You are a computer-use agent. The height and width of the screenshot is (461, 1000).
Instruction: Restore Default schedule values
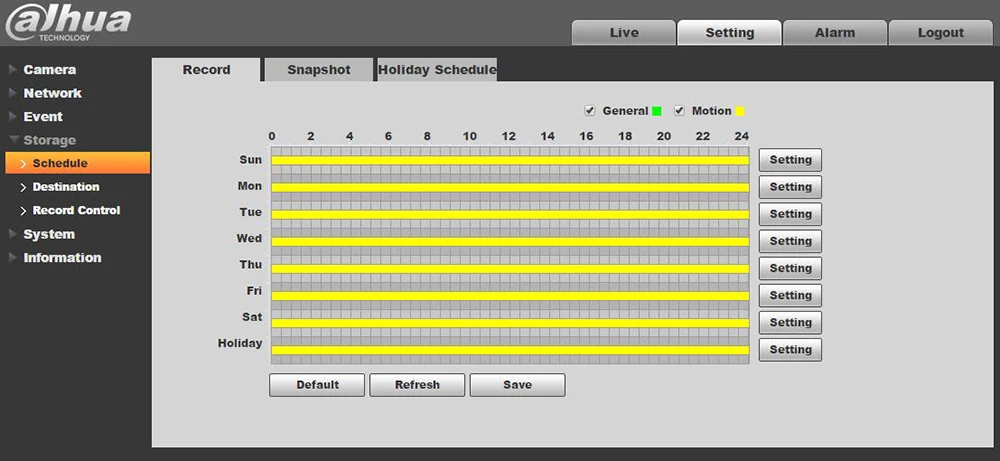pos(317,385)
